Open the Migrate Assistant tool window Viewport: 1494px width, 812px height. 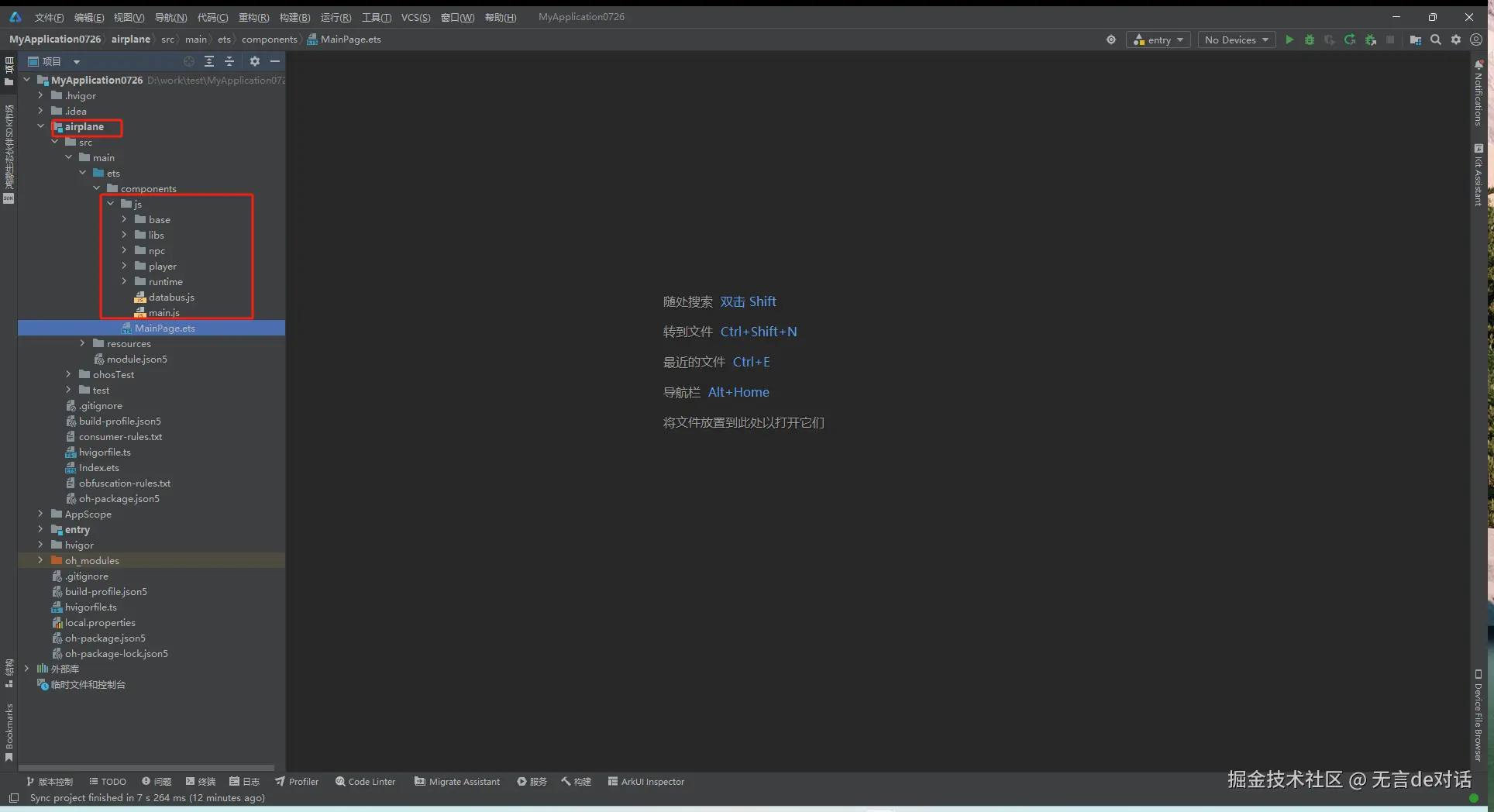pyautogui.click(x=457, y=782)
